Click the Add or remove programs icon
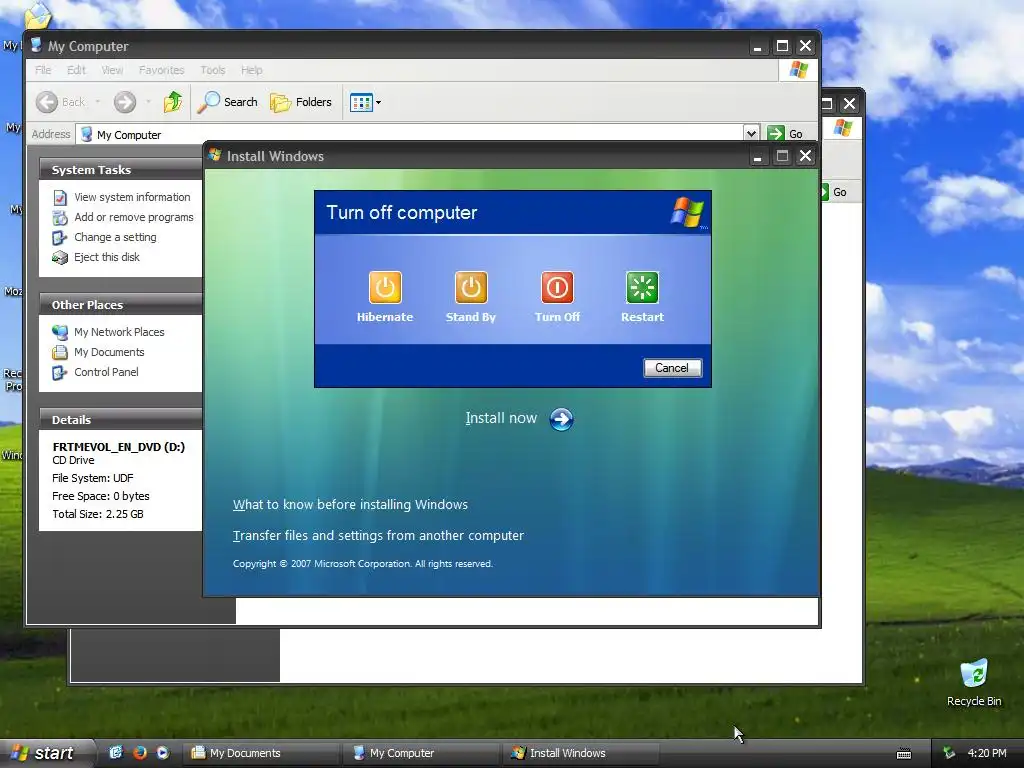 click(x=60, y=217)
